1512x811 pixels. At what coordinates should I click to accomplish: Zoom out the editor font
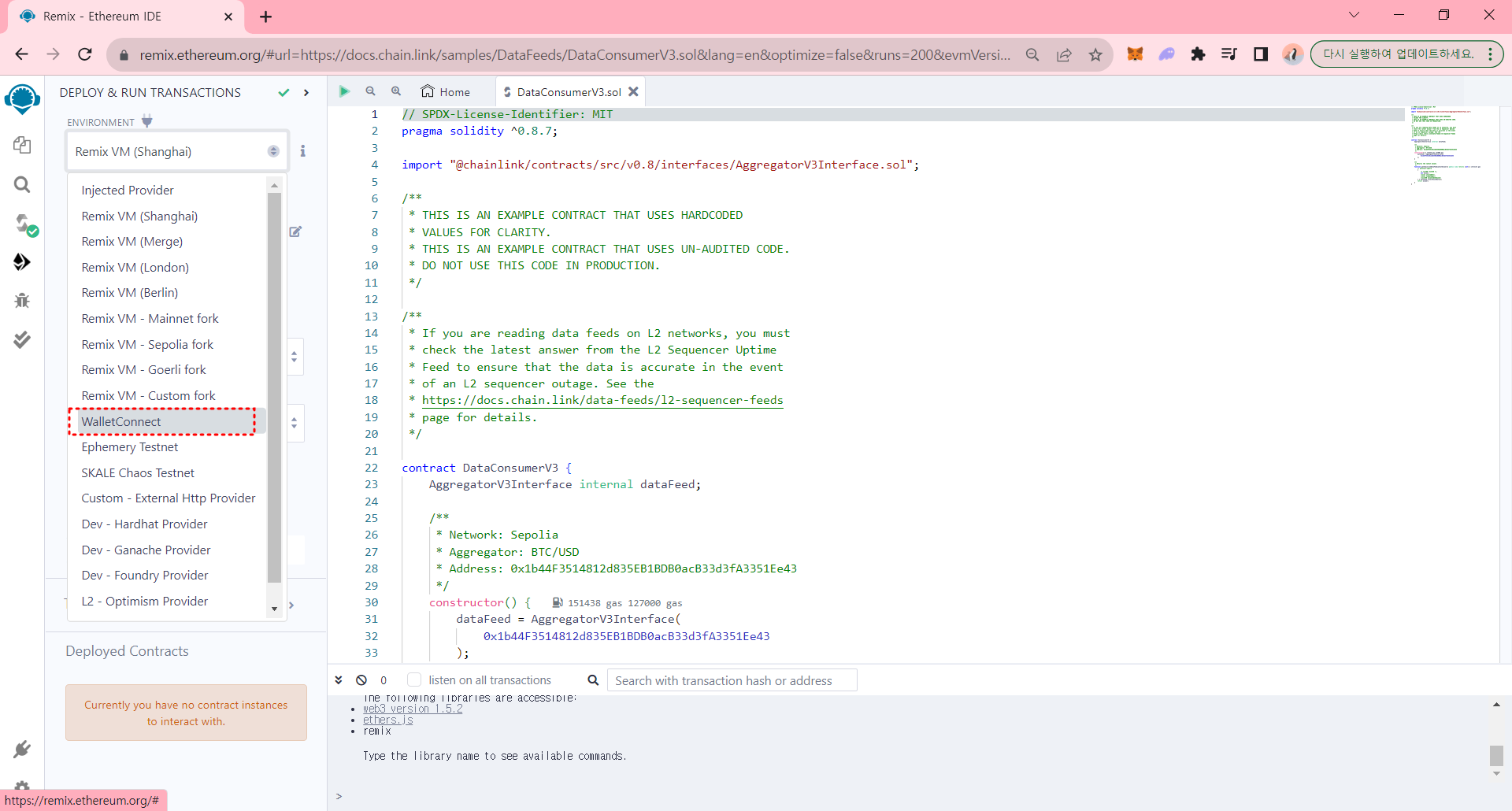pyautogui.click(x=370, y=91)
